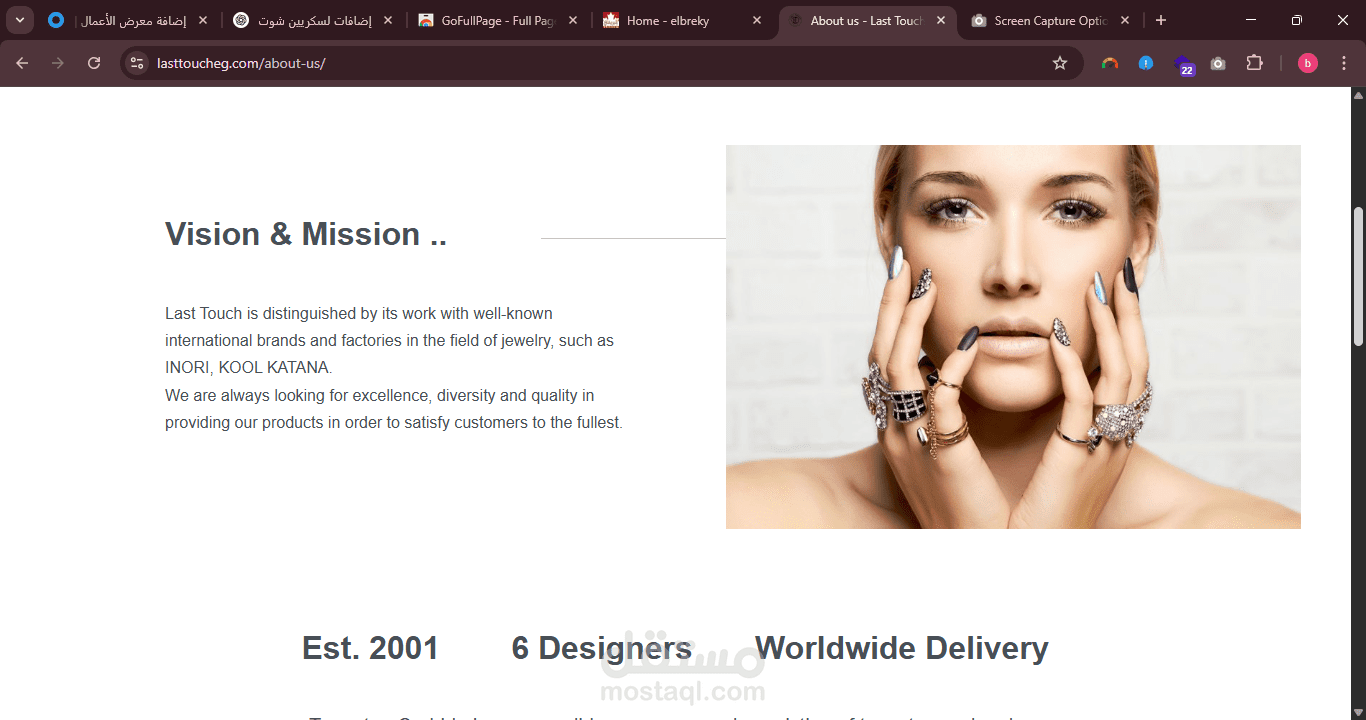Restore down the browser window
This screenshot has width=1366, height=720.
tap(1297, 20)
